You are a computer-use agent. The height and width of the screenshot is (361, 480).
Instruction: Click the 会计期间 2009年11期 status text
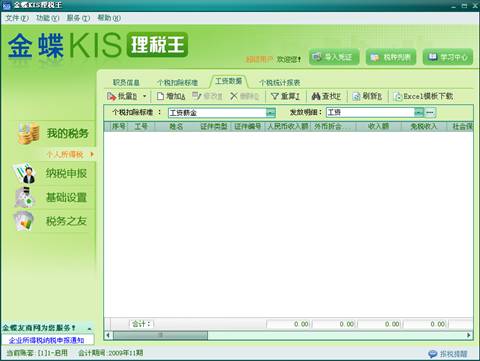pos(110,353)
